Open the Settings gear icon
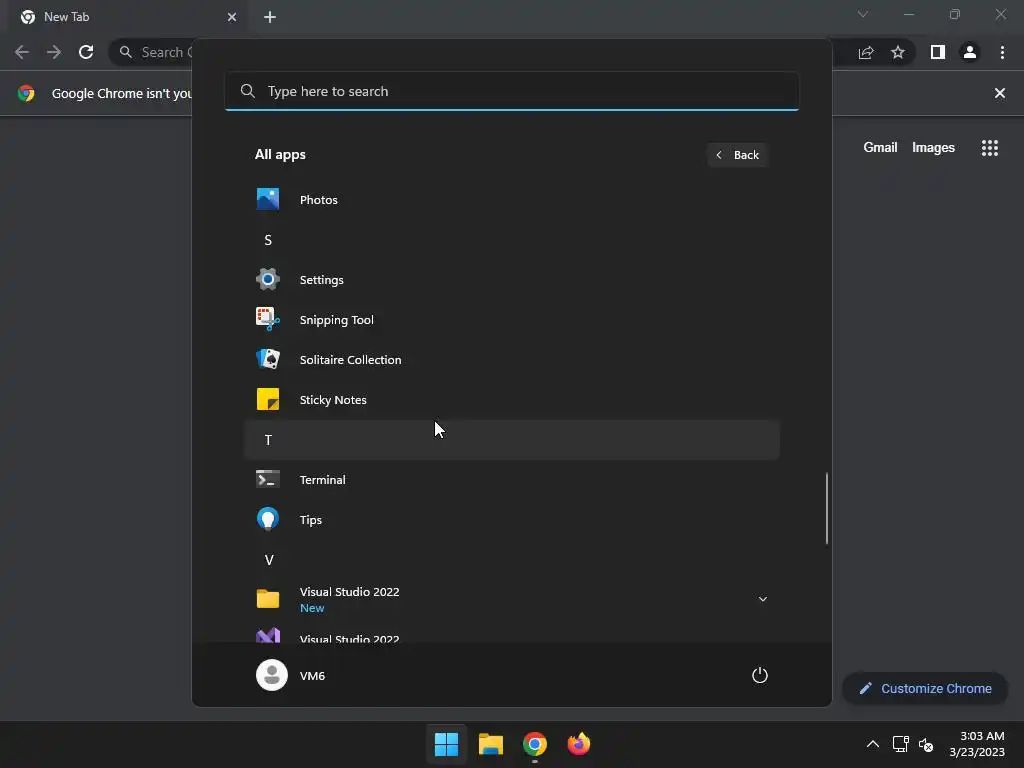The image size is (1024, 768). tap(268, 280)
